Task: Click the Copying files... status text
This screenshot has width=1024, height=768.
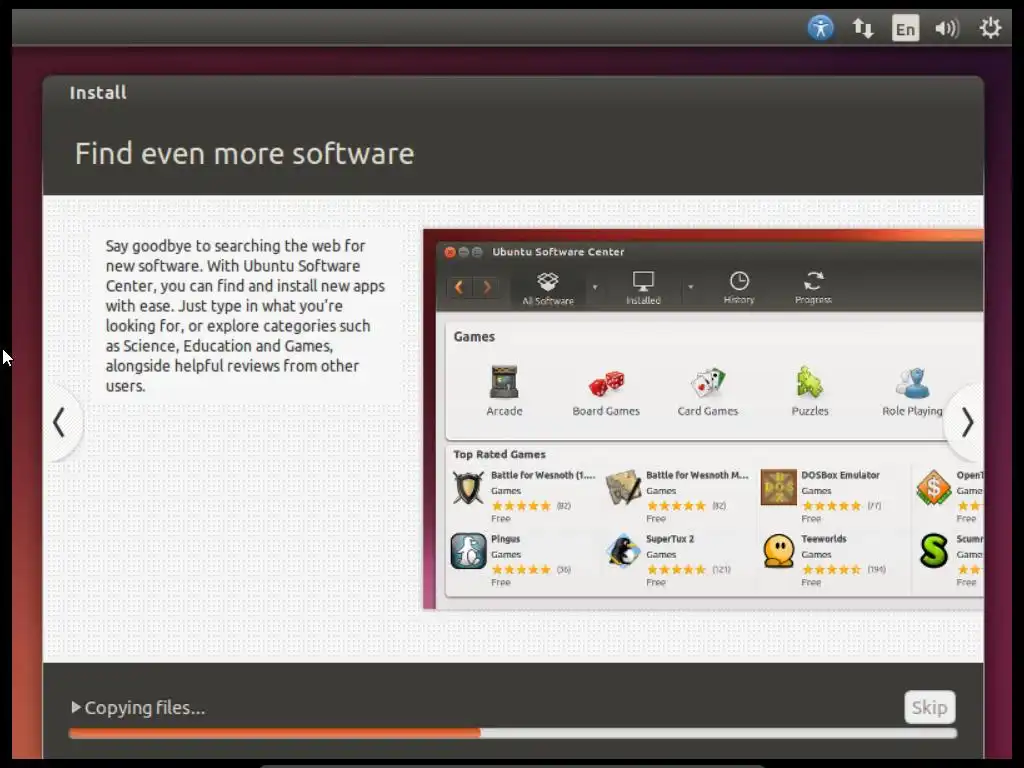Action: 145,707
